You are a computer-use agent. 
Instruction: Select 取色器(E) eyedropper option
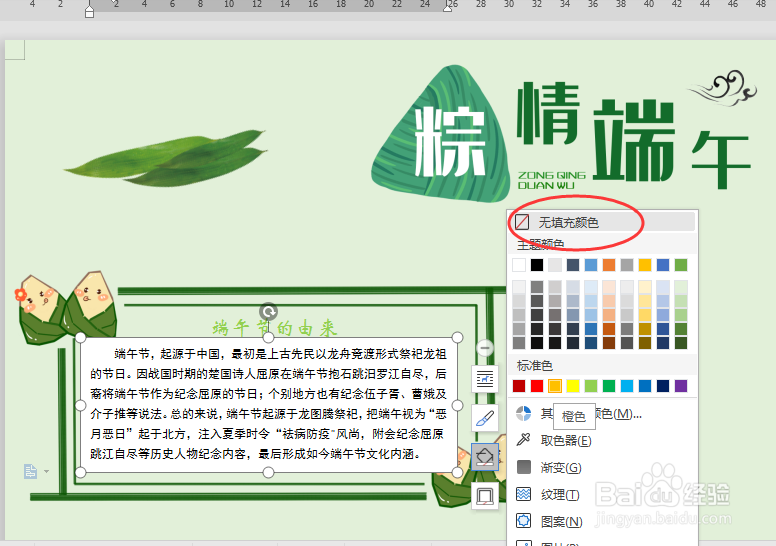click(602, 440)
